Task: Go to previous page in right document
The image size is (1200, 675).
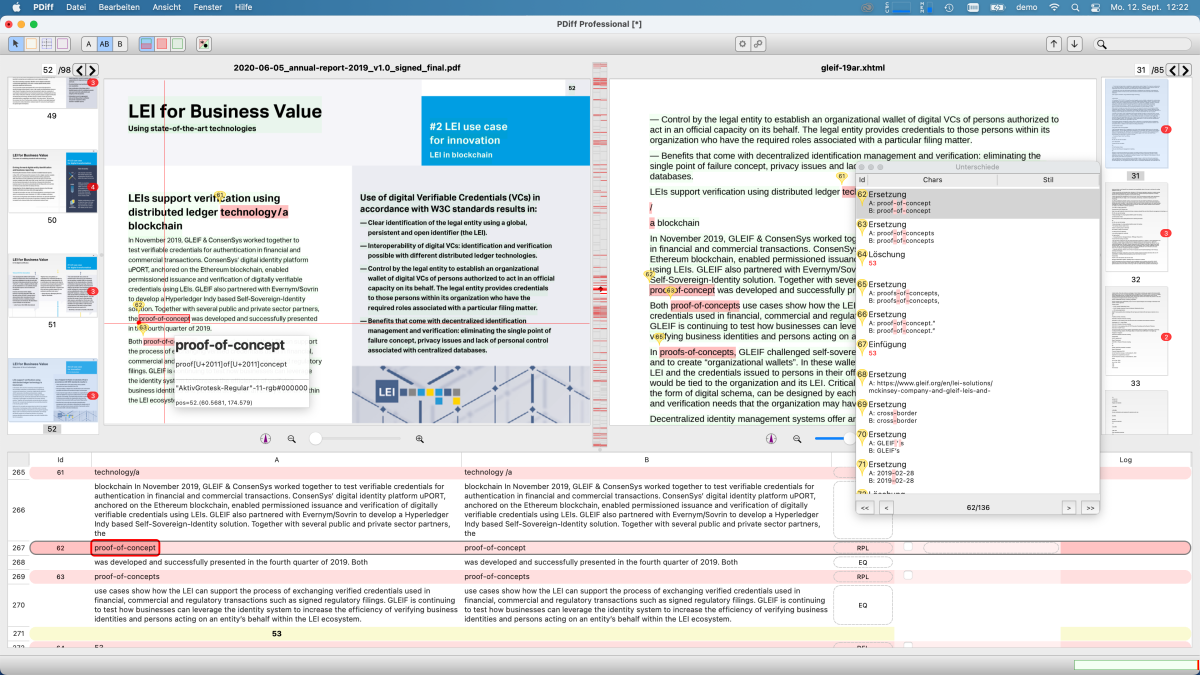Action: [x=1173, y=70]
